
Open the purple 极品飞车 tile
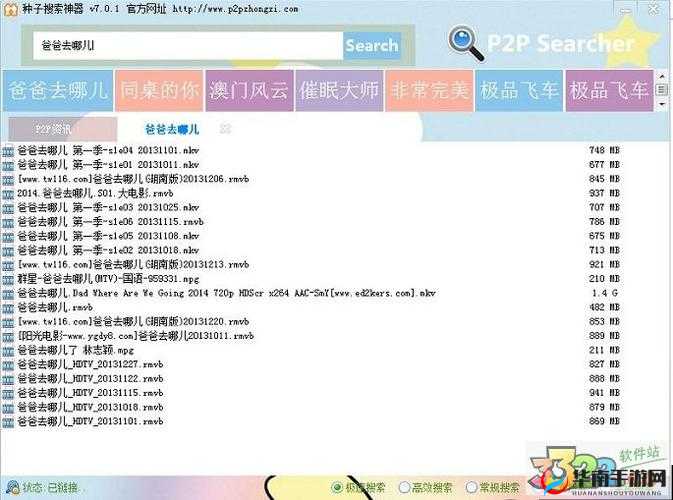pos(609,91)
